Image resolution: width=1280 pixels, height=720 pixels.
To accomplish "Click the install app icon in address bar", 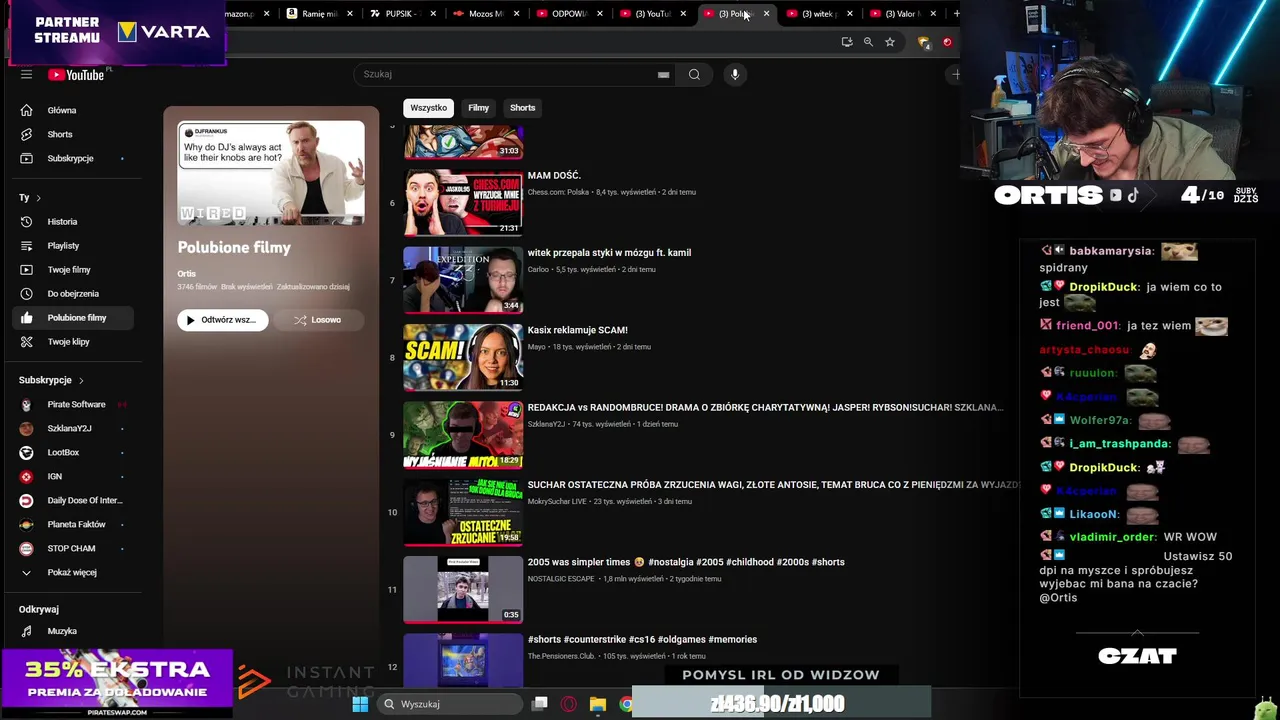I will (x=847, y=42).
